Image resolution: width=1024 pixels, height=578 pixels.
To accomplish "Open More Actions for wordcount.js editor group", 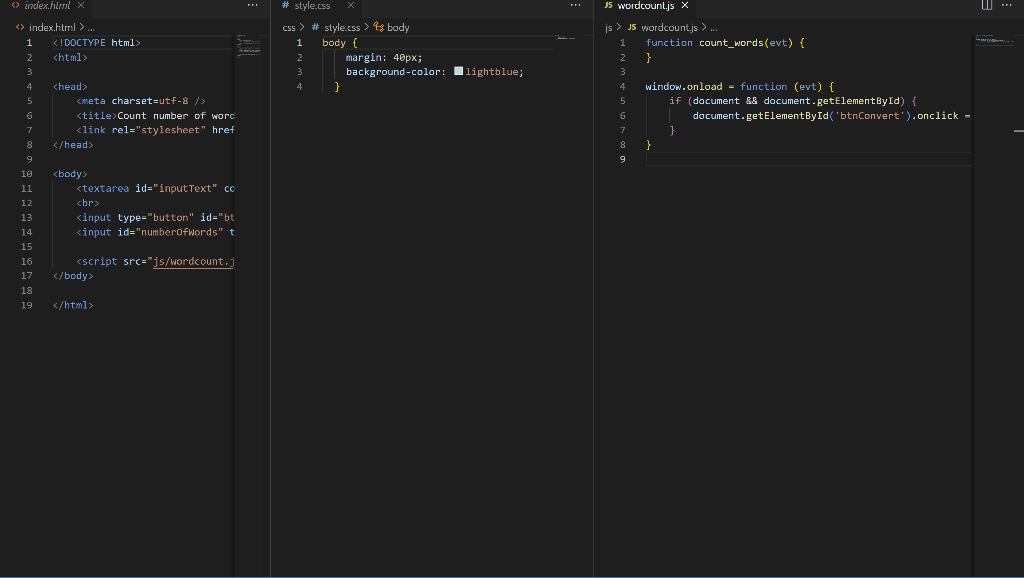I will 1006,5.
